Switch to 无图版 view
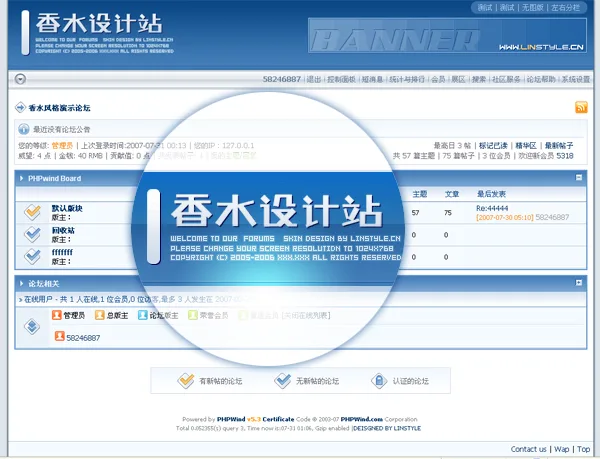The height and width of the screenshot is (459, 600). (533, 8)
